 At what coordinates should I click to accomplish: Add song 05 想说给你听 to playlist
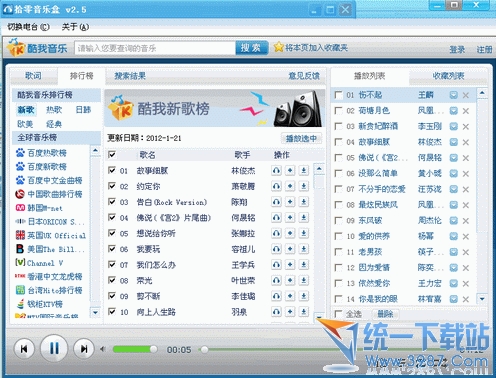(290, 233)
